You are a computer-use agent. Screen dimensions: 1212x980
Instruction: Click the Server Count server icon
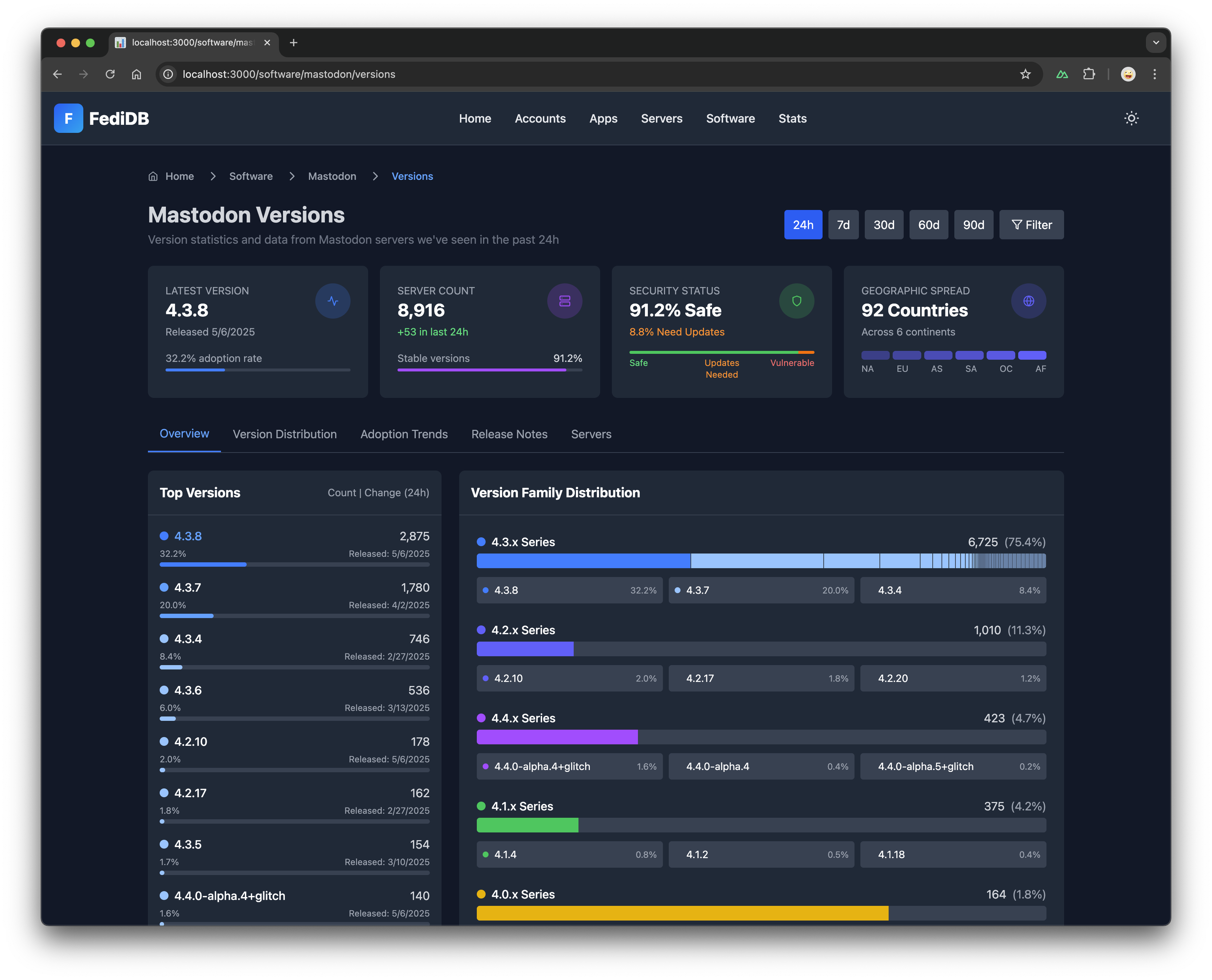pos(565,301)
